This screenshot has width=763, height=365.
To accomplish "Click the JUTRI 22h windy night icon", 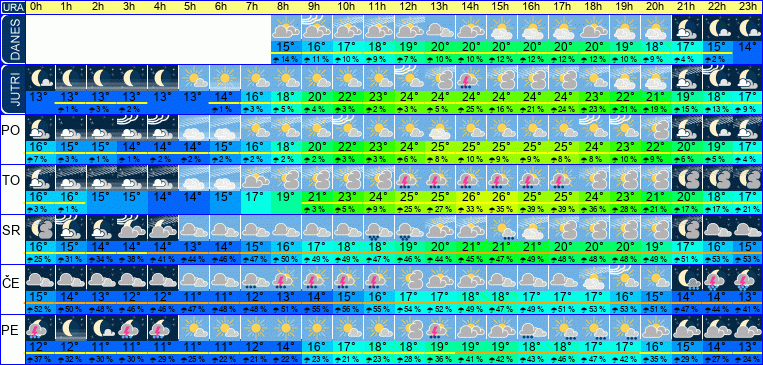I will click(717, 78).
